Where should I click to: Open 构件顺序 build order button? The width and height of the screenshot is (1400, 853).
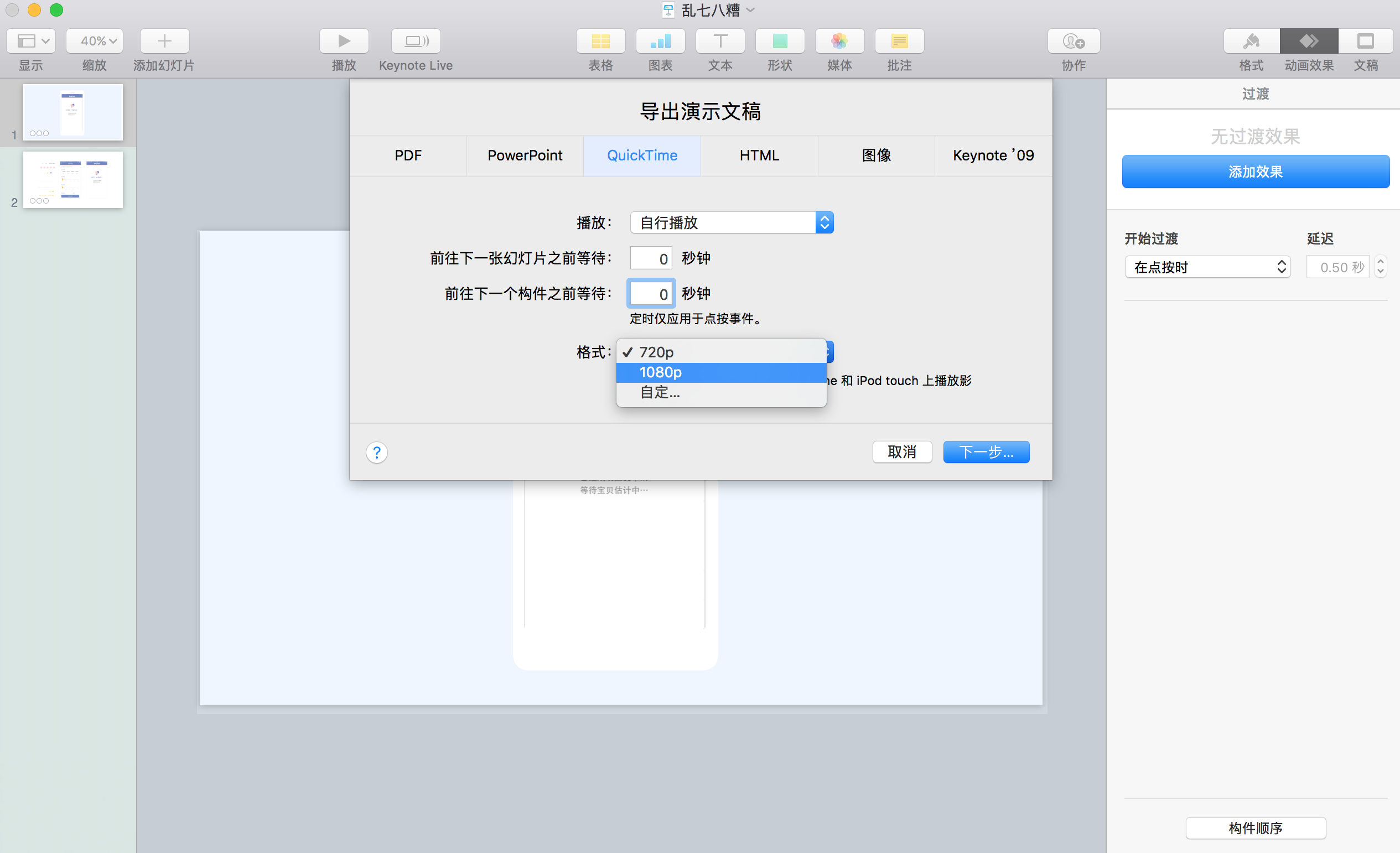click(x=1256, y=828)
